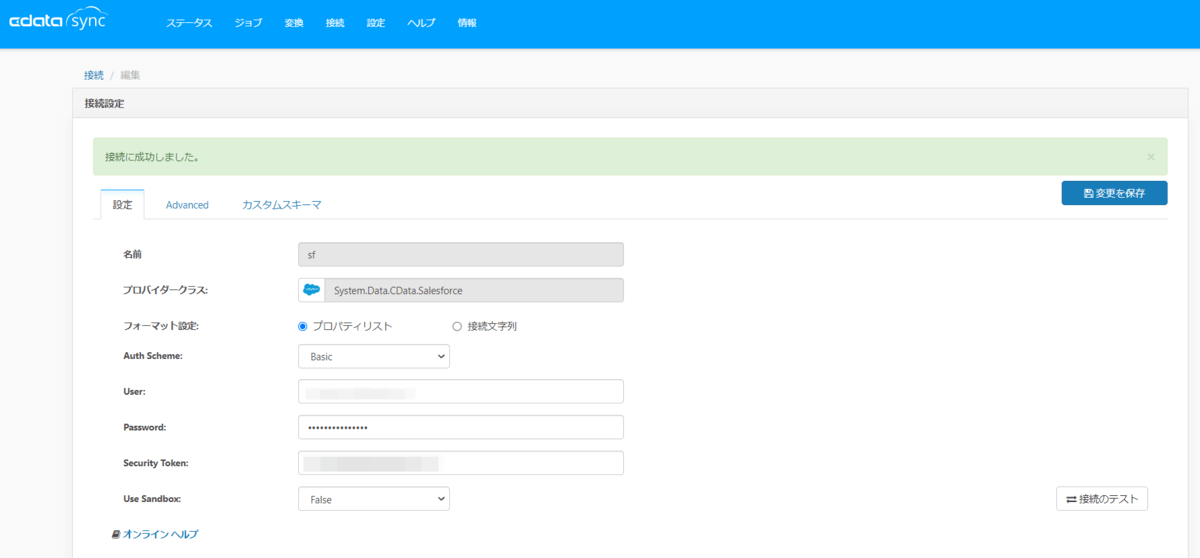Open the 設定 menu in the top bar

click(x=376, y=23)
